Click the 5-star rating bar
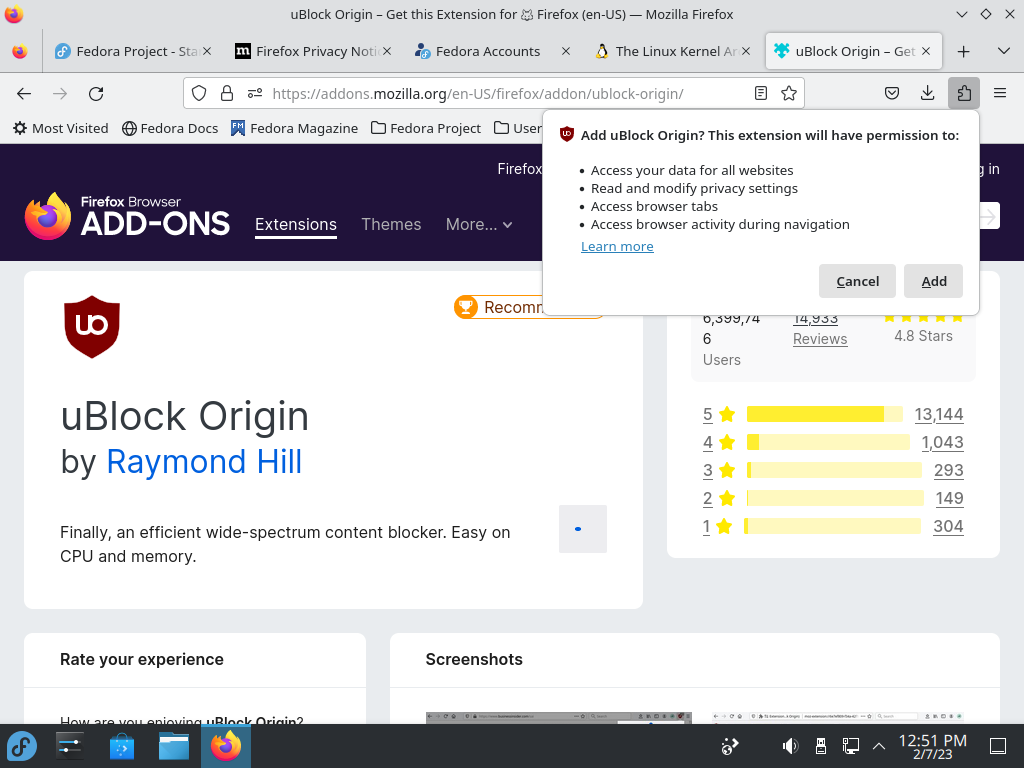This screenshot has height=768, width=1024. (x=825, y=414)
